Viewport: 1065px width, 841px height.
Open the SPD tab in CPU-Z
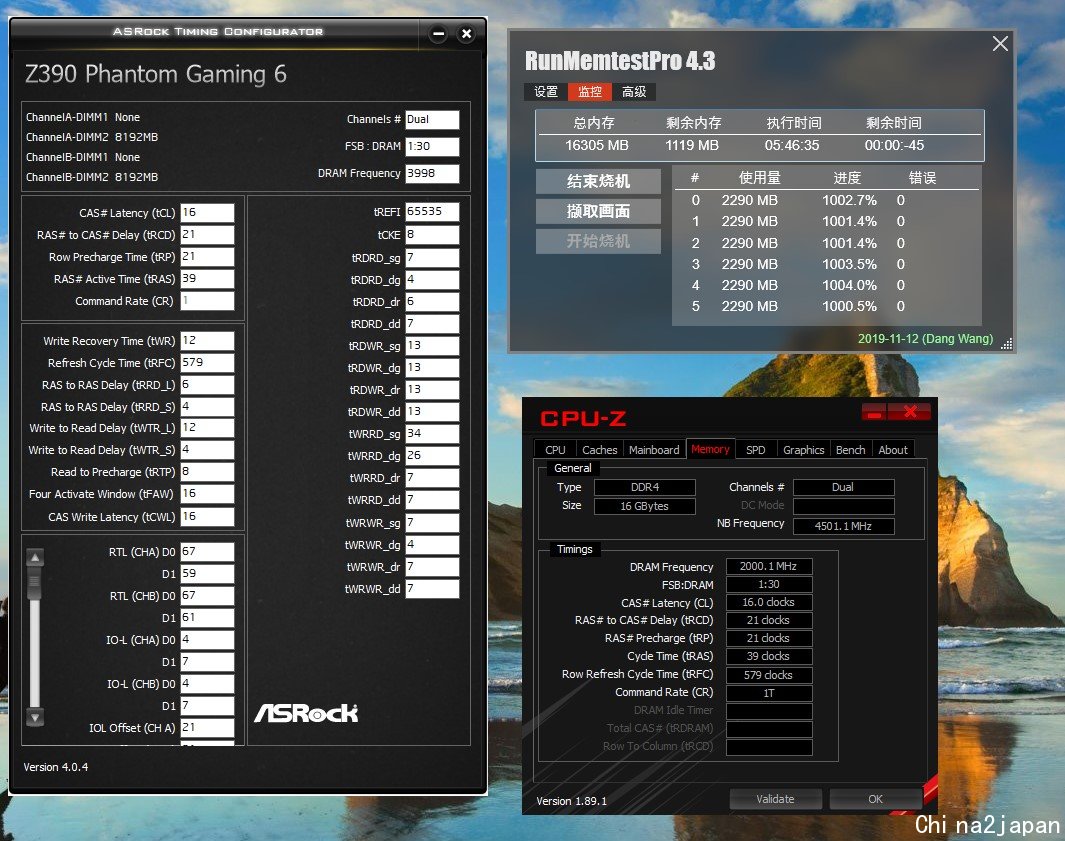click(755, 450)
